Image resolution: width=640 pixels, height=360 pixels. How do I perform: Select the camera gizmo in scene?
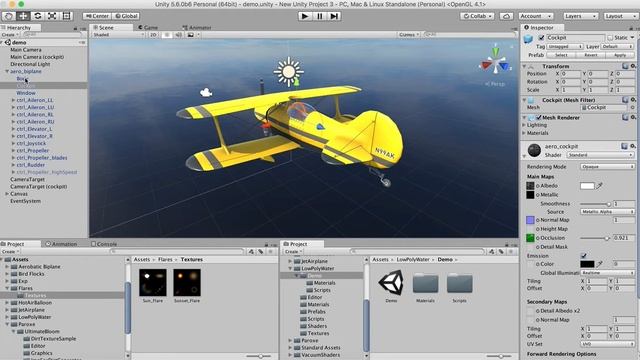(206, 93)
